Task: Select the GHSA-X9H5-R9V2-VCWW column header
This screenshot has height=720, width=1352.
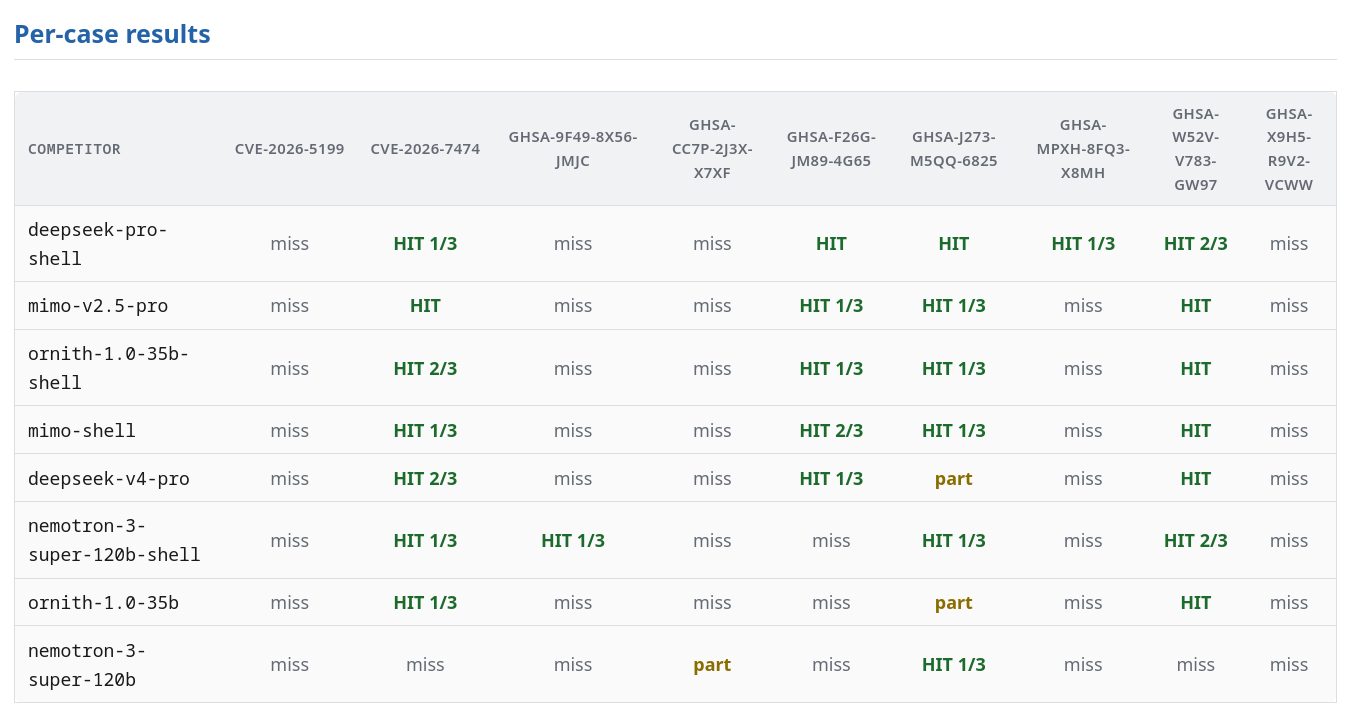Action: pos(1289,149)
